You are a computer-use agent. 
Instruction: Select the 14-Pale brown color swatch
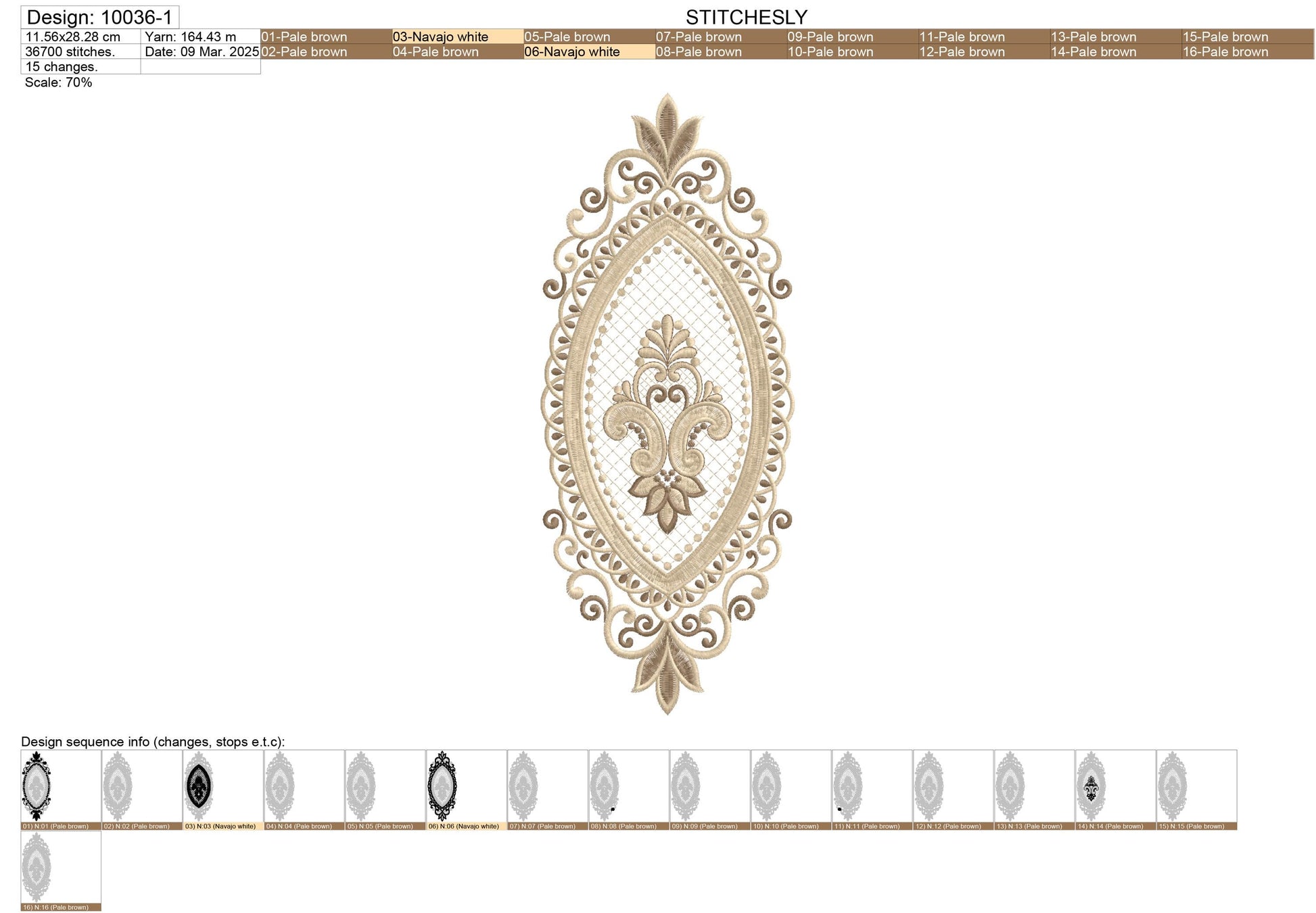point(1115,51)
